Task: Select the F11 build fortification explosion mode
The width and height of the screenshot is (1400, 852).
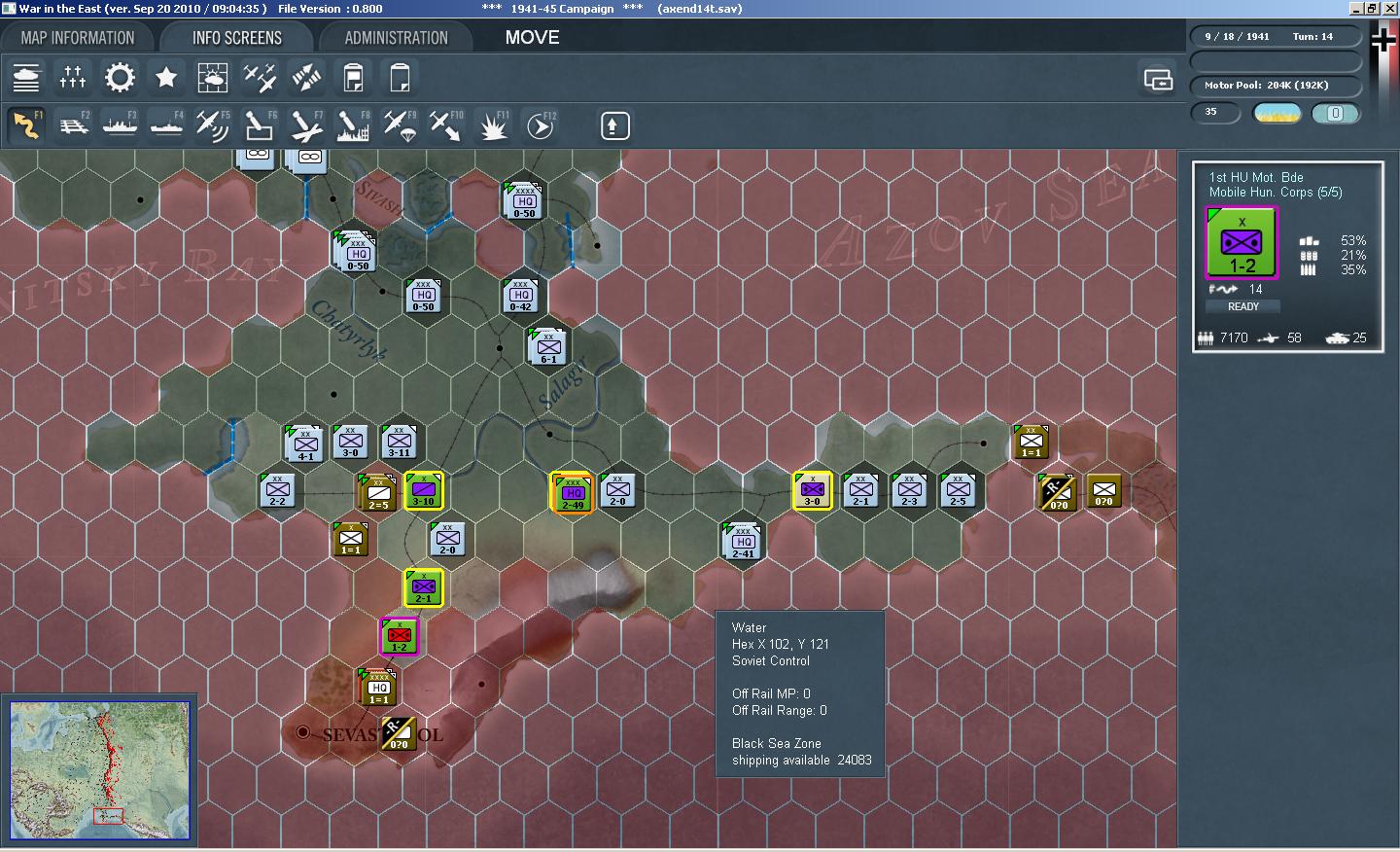Action: click(493, 125)
